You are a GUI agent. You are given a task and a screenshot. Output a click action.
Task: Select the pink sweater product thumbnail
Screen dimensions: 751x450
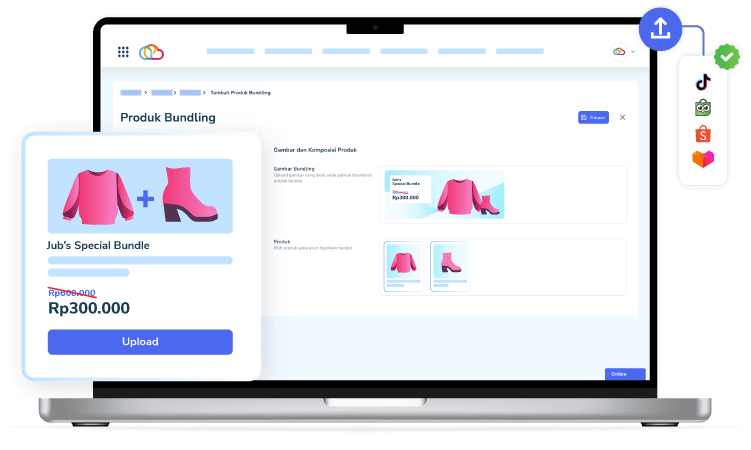(404, 266)
